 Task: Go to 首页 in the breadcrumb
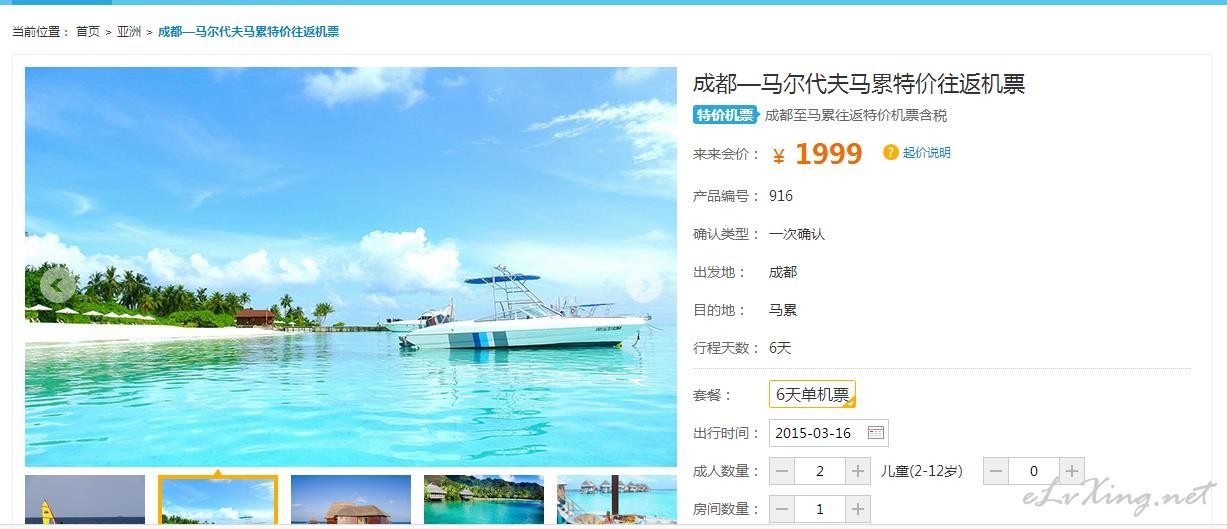coord(88,32)
